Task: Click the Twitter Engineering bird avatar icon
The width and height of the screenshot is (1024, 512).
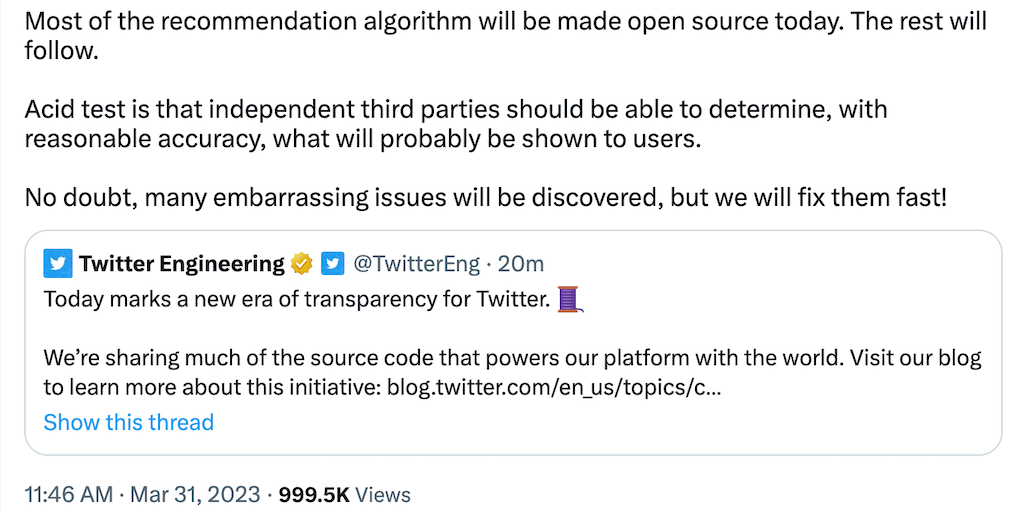Action: (58, 264)
